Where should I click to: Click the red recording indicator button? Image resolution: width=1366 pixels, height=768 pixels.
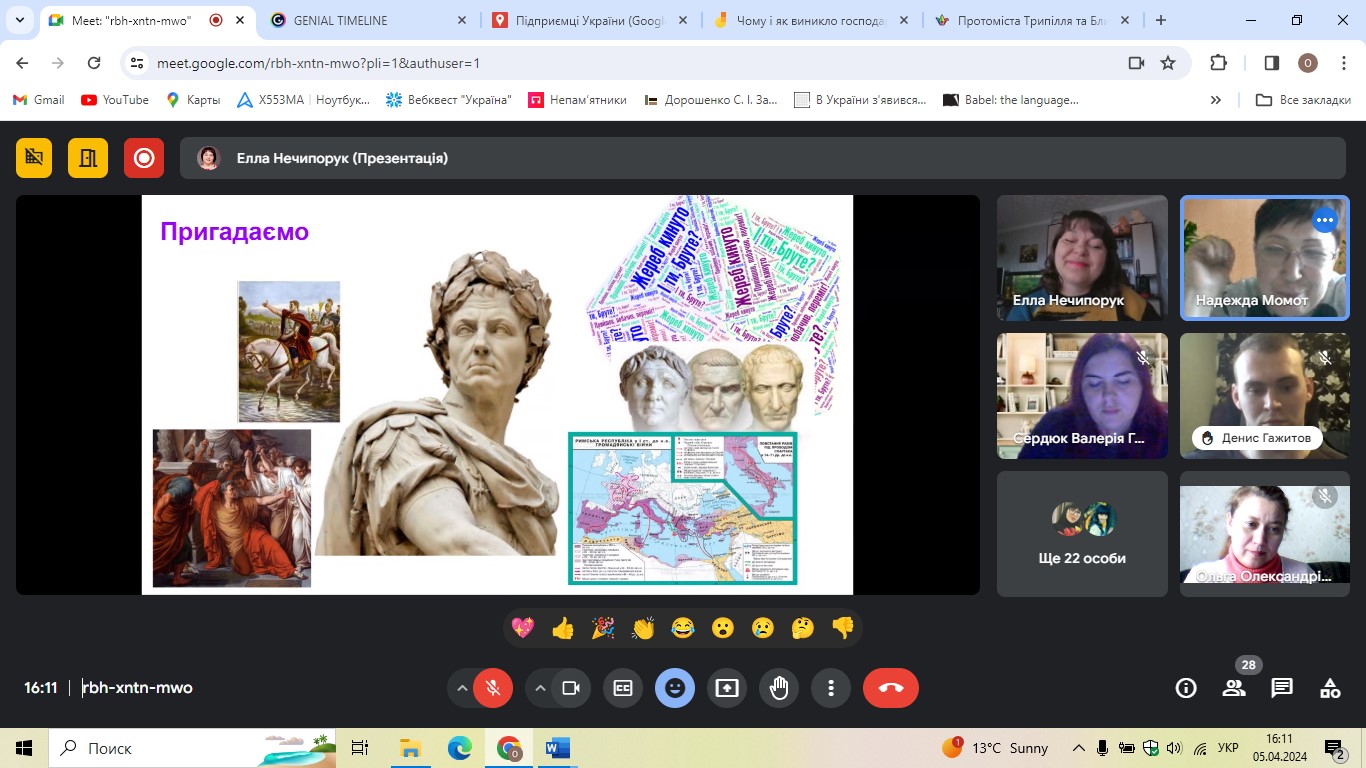tap(144, 158)
